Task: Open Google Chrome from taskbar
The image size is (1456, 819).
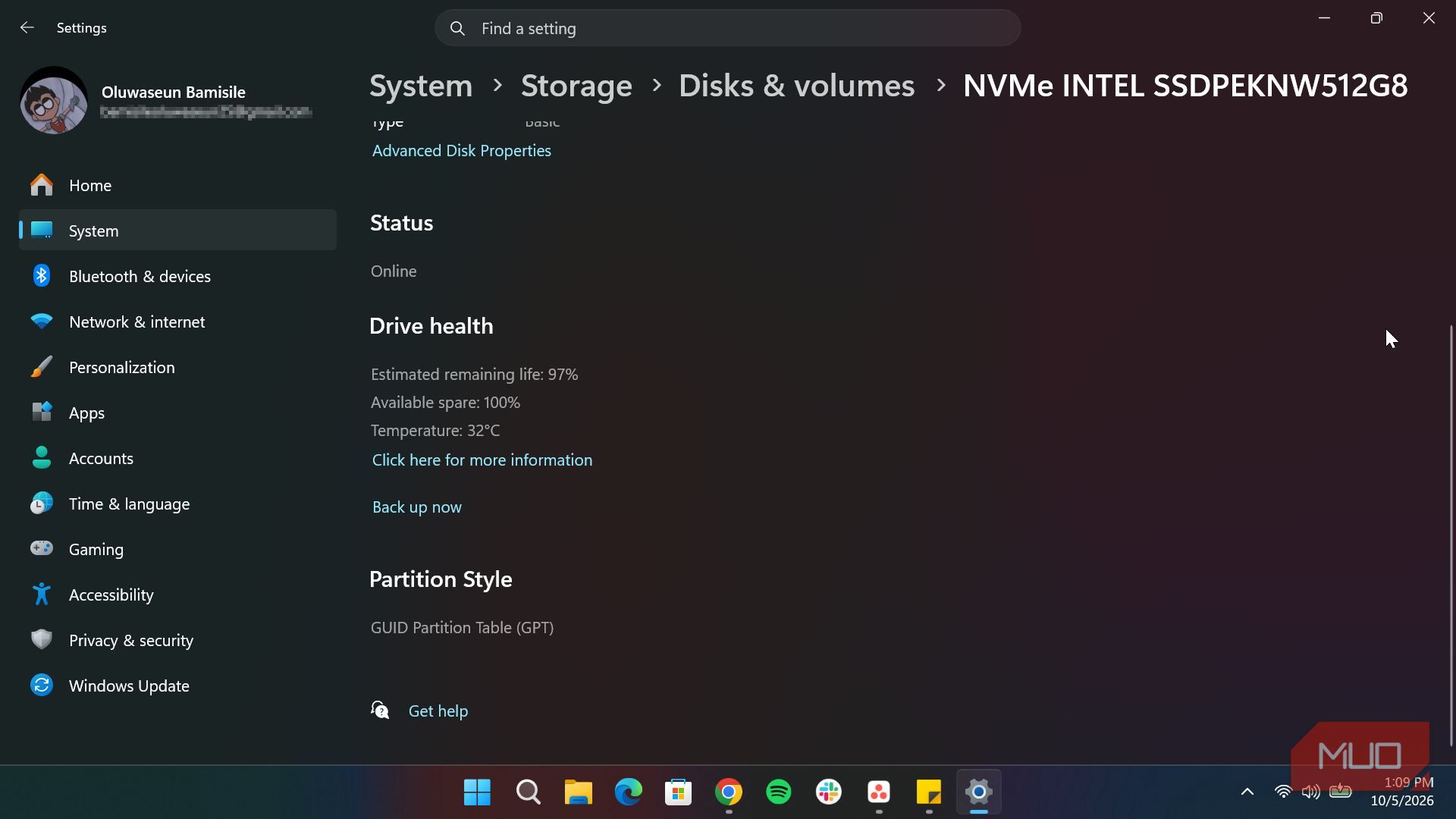Action: [729, 792]
